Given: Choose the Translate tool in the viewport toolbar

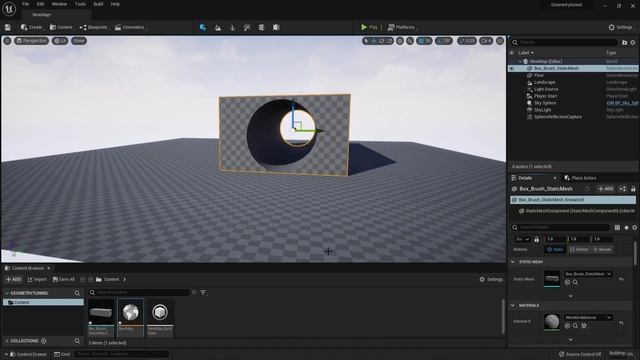Looking at the screenshot, I should [373, 41].
